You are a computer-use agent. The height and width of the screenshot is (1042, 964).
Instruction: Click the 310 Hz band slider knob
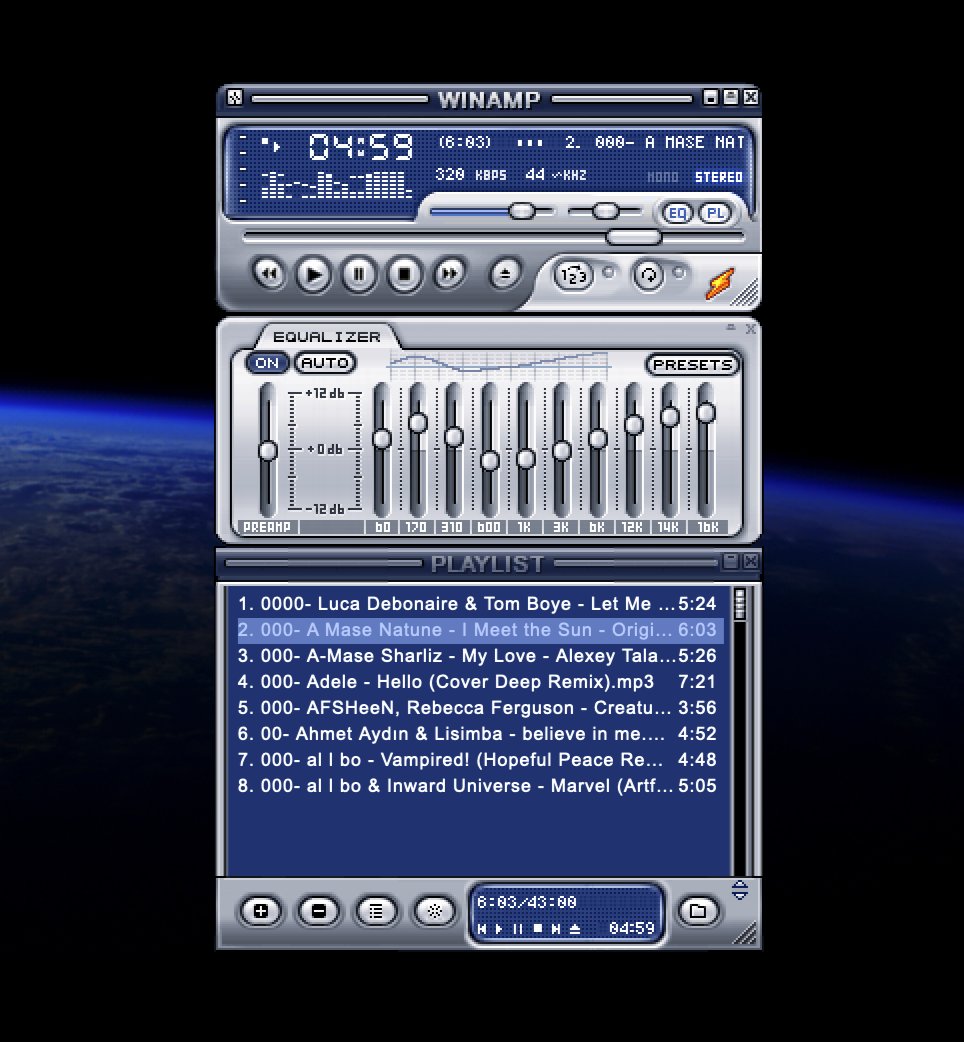[454, 437]
